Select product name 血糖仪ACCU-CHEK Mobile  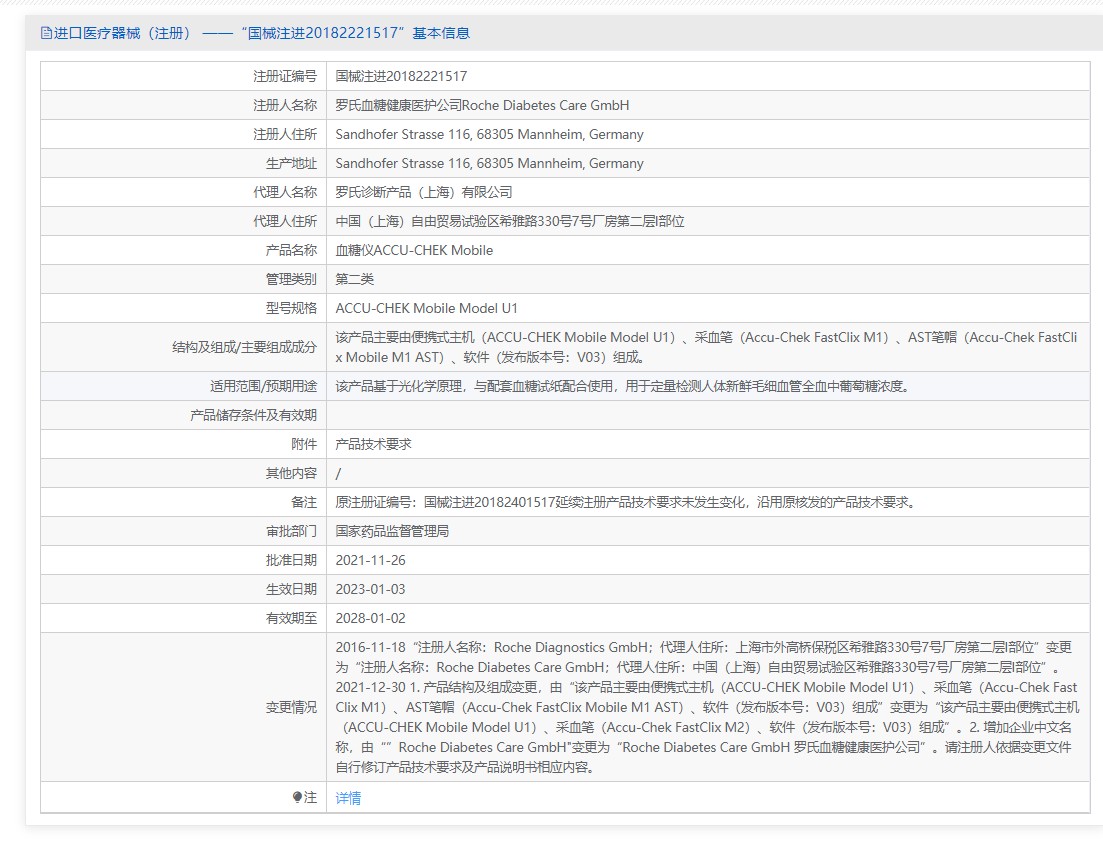[x=414, y=250]
